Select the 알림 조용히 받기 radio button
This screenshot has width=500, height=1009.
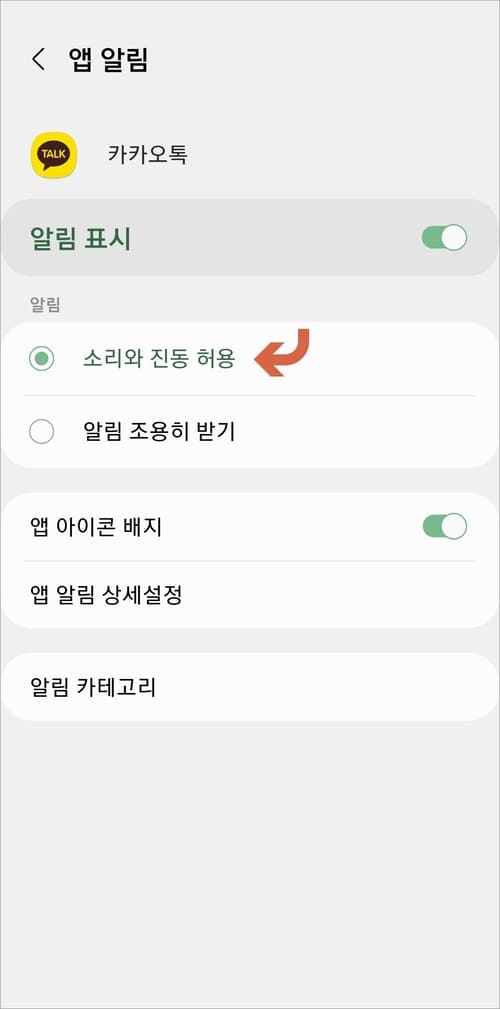click(x=250, y=432)
